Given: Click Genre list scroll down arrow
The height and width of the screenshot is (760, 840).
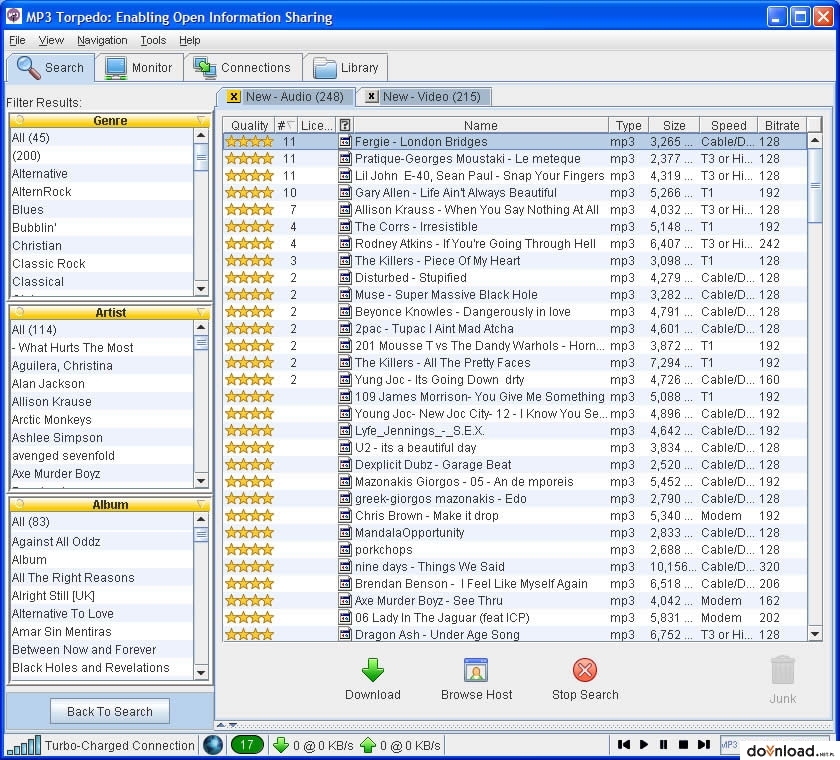Looking at the screenshot, I should [201, 289].
